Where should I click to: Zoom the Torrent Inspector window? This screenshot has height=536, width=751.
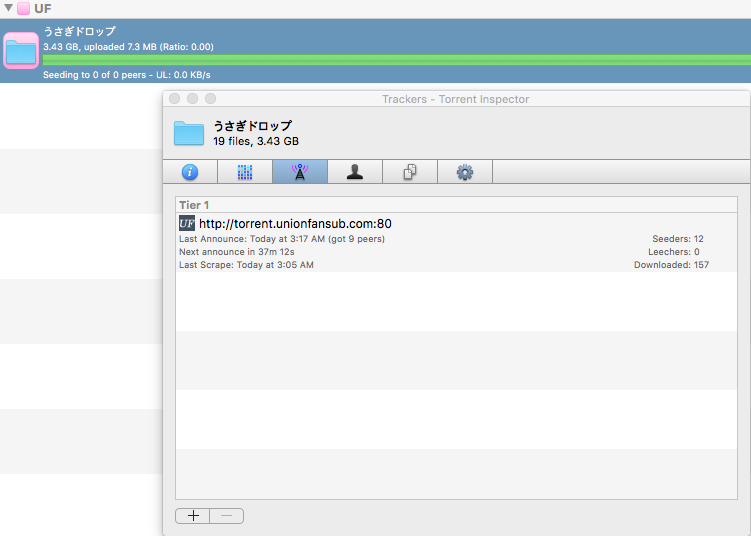coord(210,99)
